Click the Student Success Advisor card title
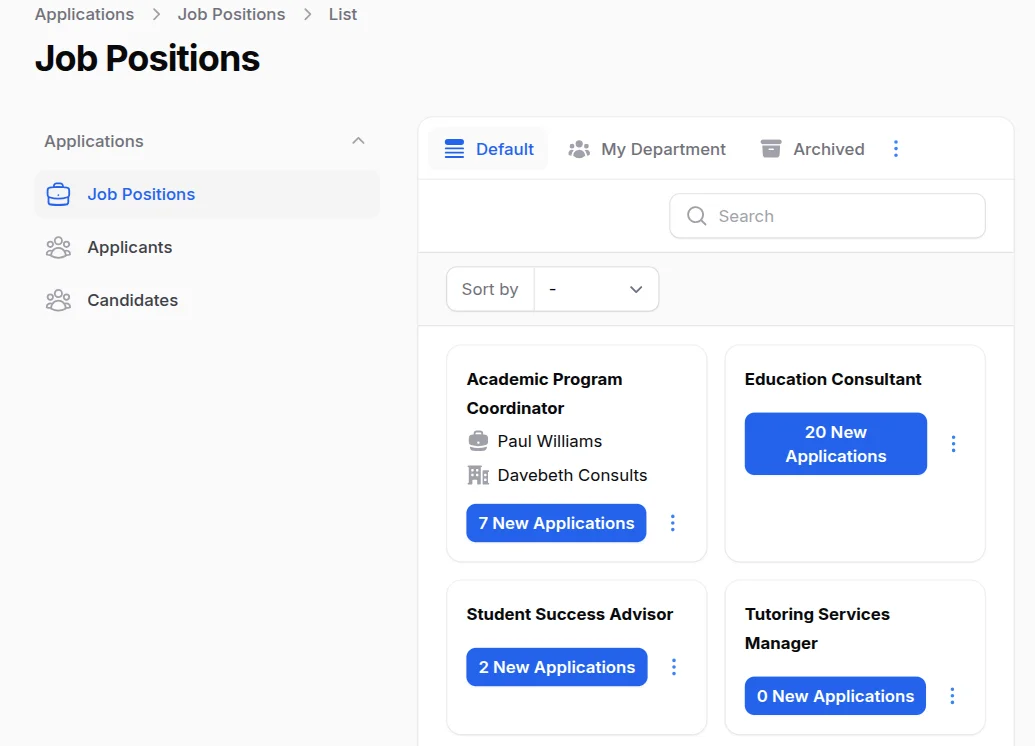 (x=570, y=614)
